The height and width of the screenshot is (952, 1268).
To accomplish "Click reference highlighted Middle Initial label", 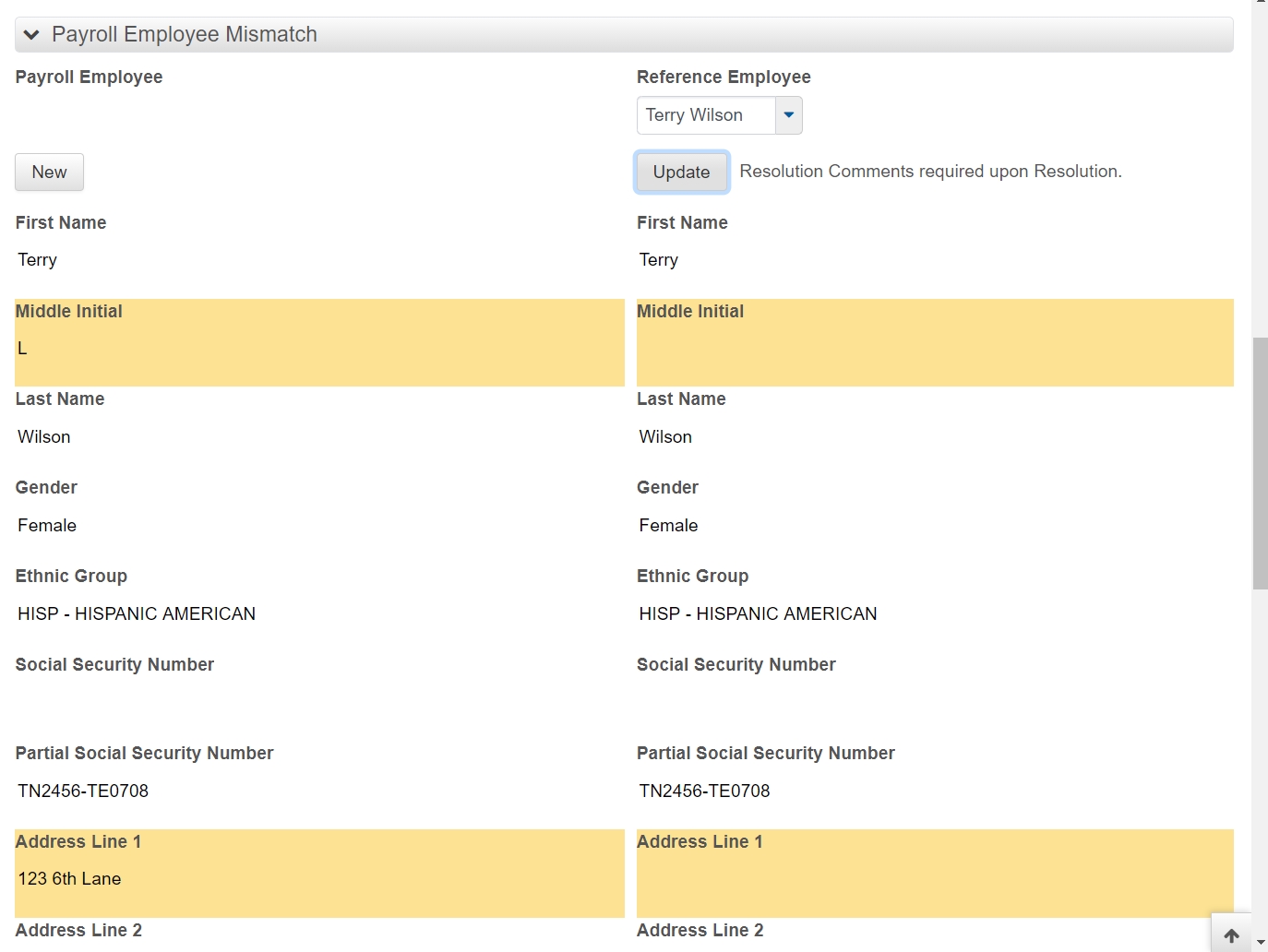I will tap(690, 312).
